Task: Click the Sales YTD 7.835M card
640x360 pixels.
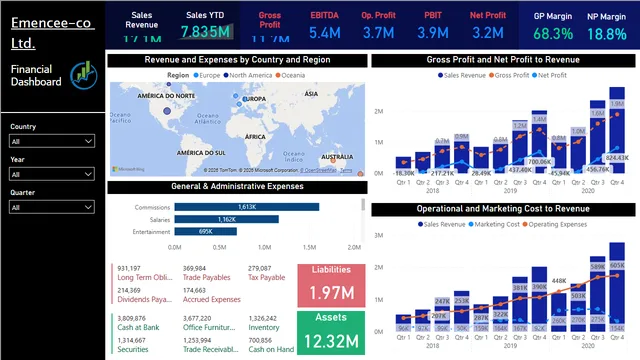Action: coord(205,26)
